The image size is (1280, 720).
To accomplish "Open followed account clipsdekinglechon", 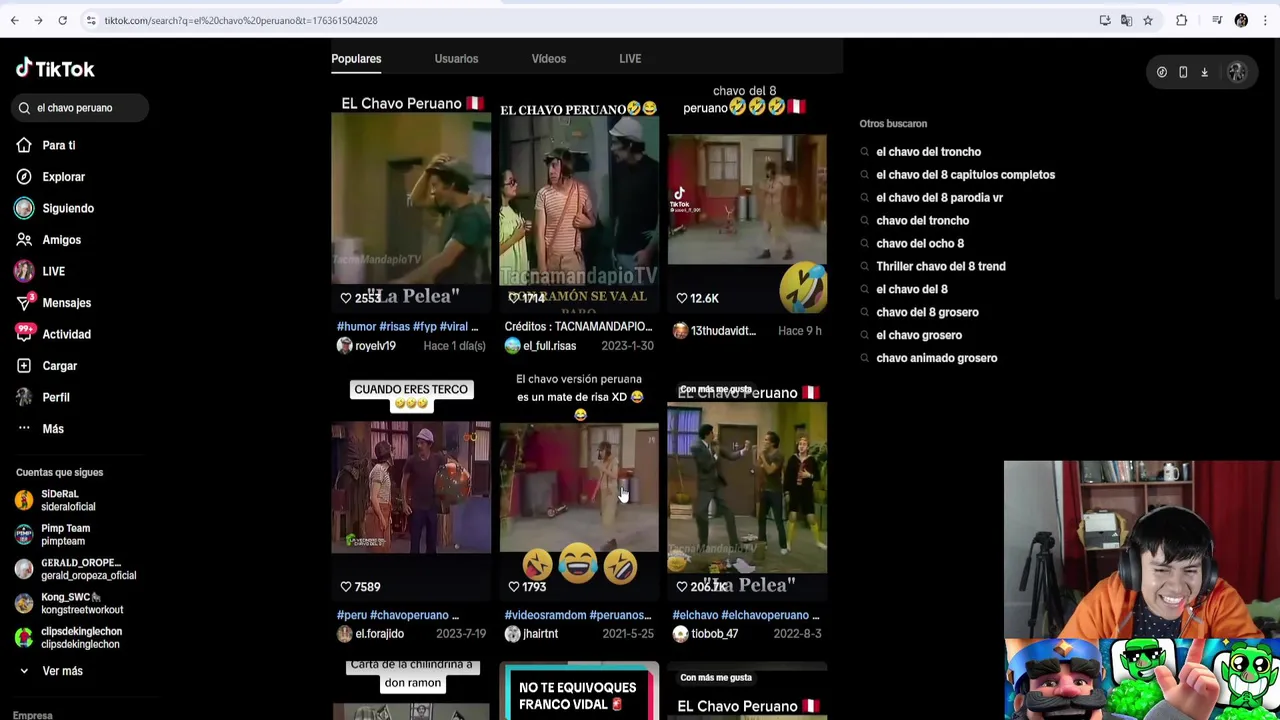I will 81,638.
